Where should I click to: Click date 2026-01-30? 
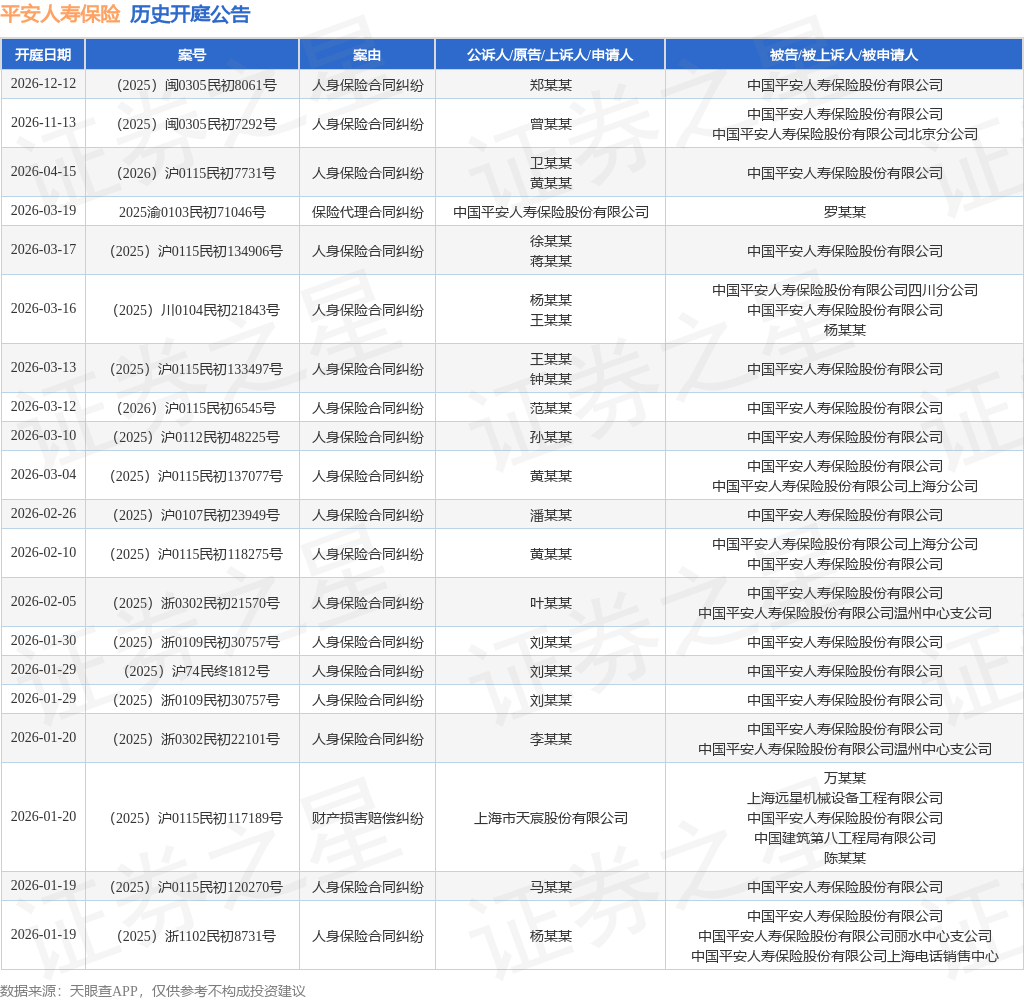coord(43,641)
